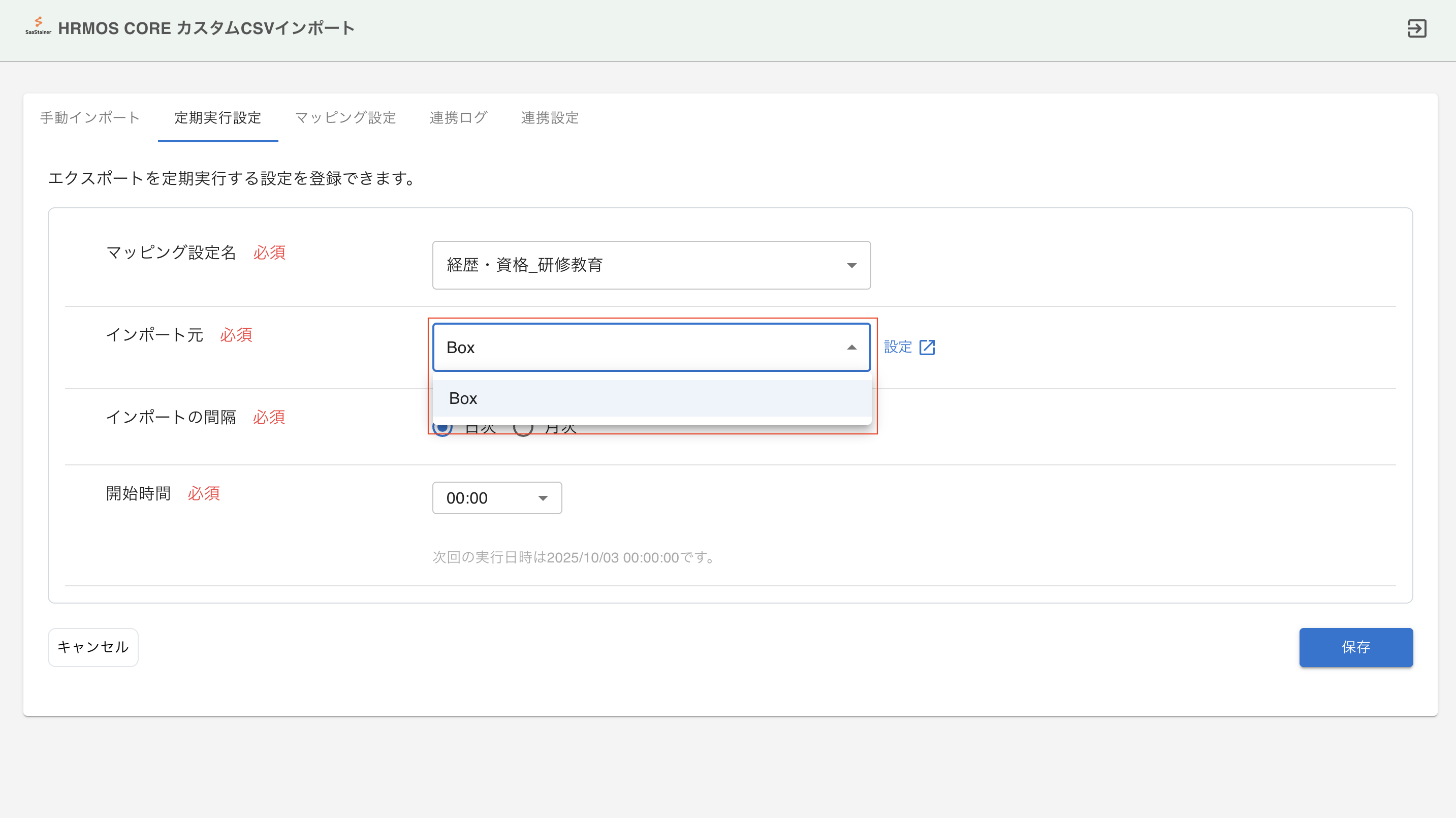1456x818 pixels.
Task: Open the 連携設定 tab
Action: pos(549,117)
